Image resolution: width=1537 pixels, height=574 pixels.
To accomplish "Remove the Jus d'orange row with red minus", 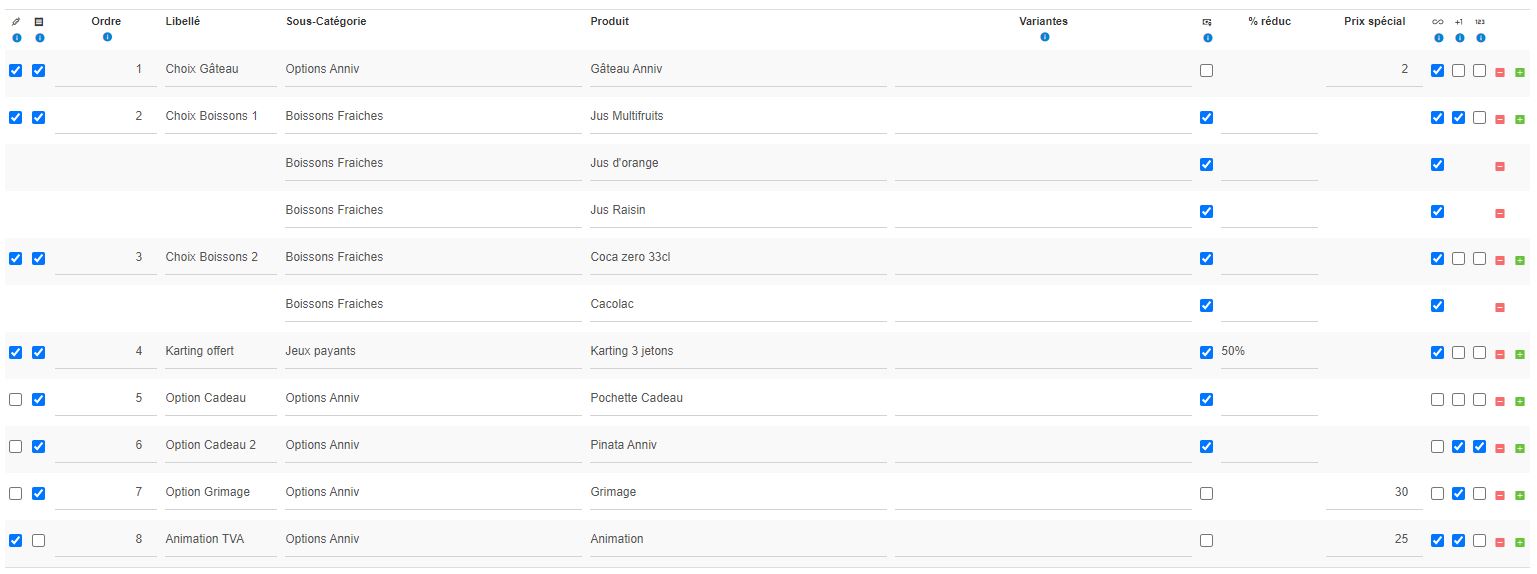I will [1499, 166].
